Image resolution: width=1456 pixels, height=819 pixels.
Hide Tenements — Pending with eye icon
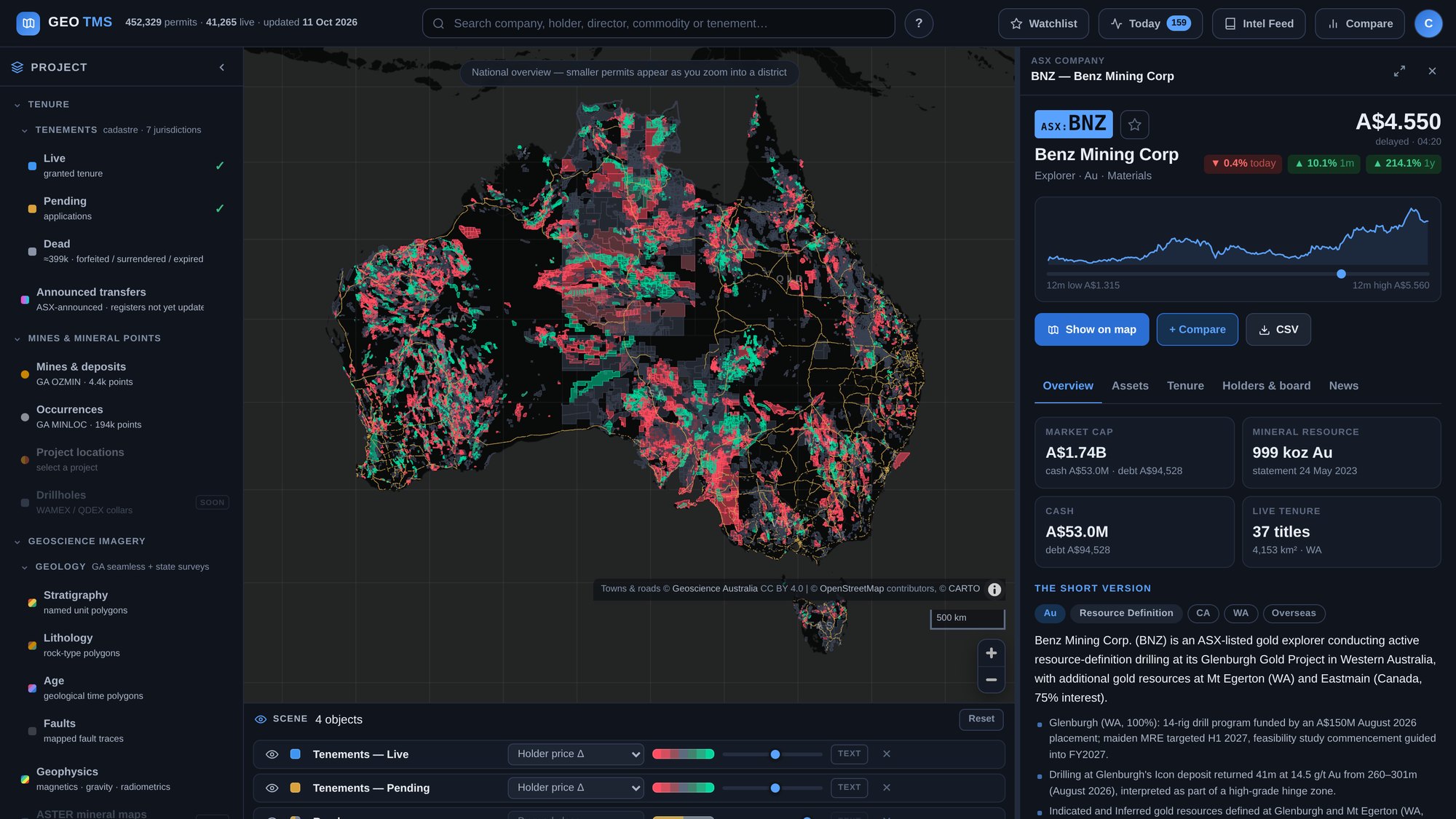[272, 788]
